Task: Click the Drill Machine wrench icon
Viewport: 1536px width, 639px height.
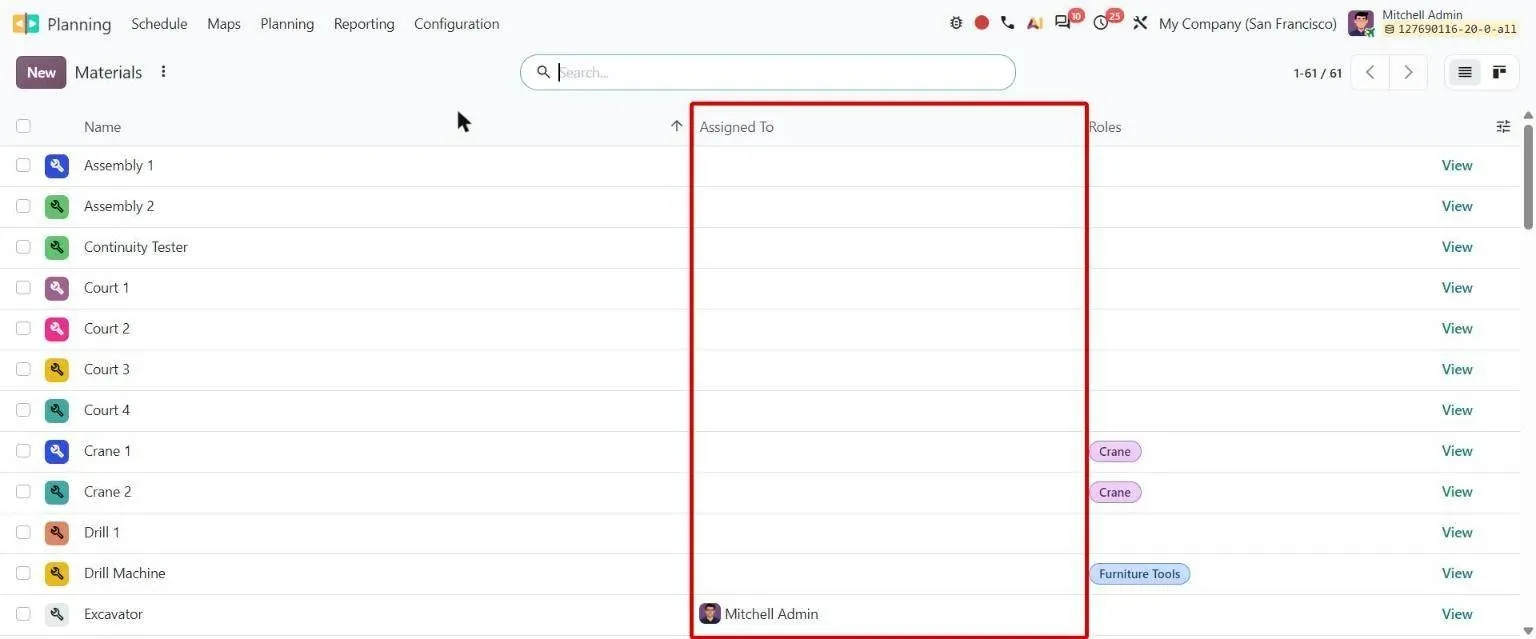Action: tap(57, 574)
